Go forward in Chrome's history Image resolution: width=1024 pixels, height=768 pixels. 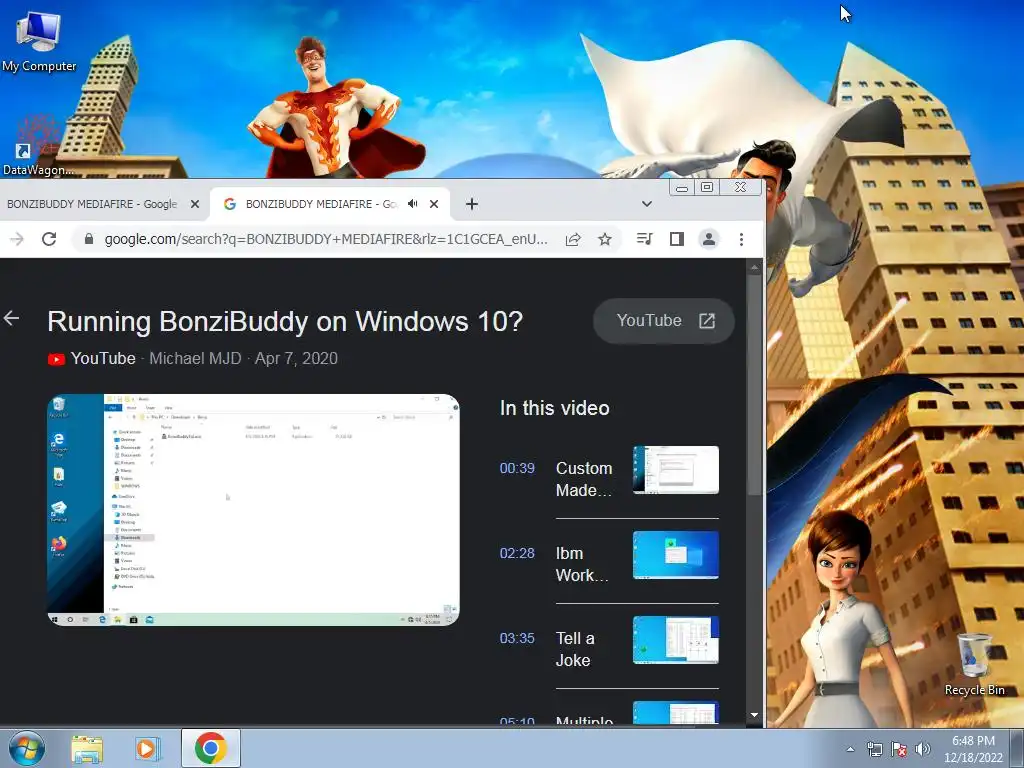16,239
